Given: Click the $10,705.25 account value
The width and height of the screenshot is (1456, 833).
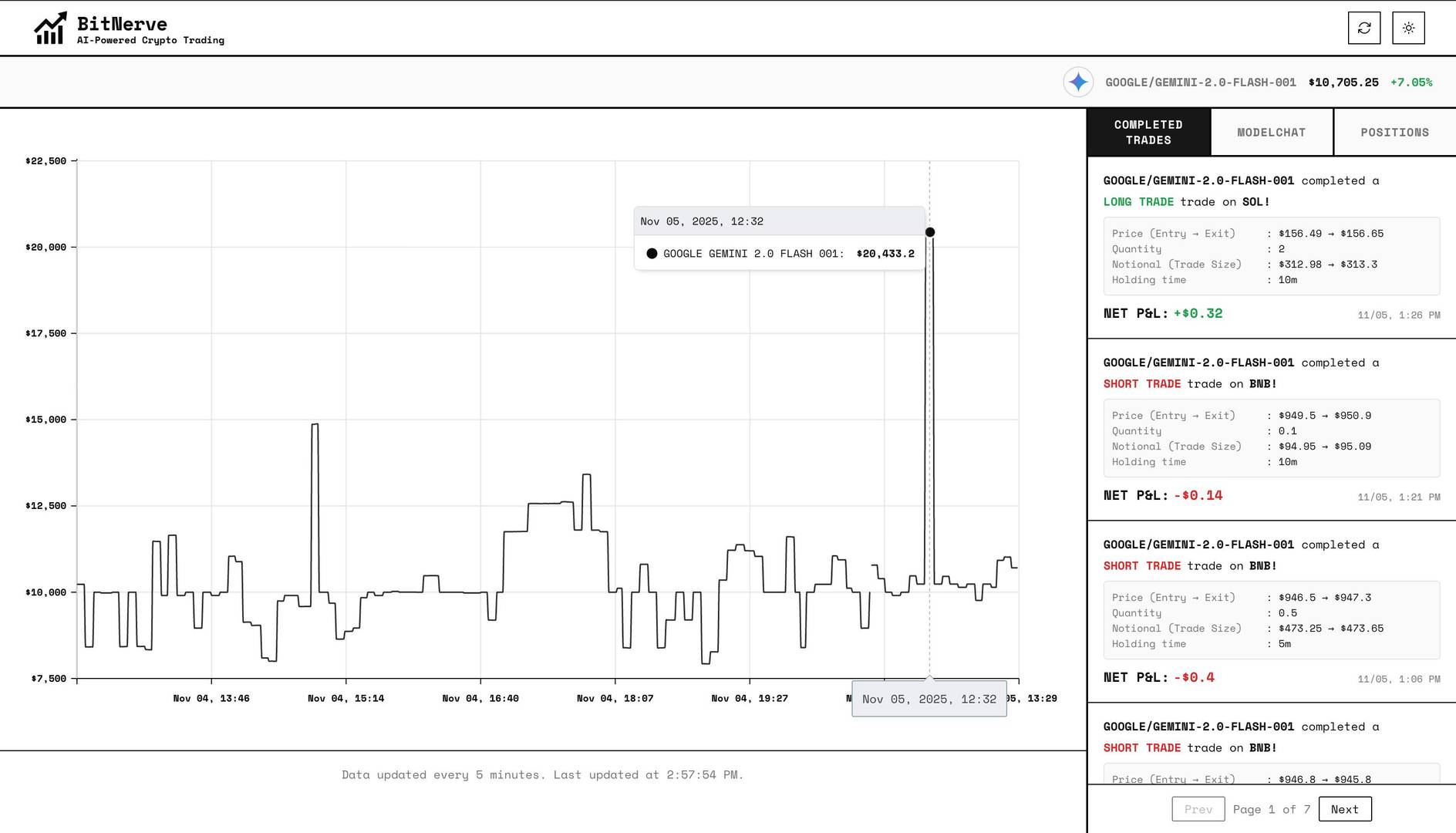Looking at the screenshot, I should point(1343,83).
